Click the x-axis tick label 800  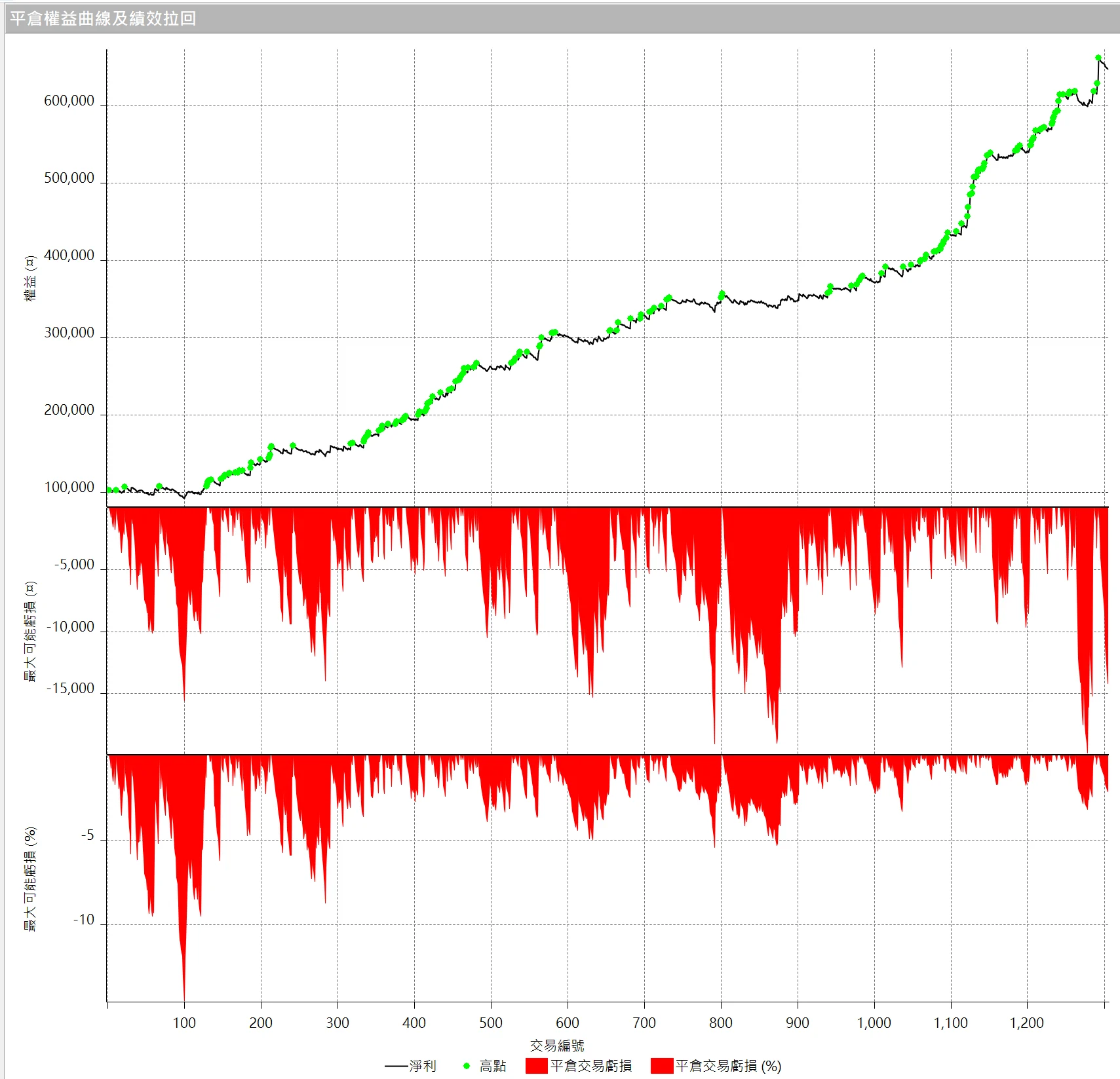click(x=721, y=1023)
